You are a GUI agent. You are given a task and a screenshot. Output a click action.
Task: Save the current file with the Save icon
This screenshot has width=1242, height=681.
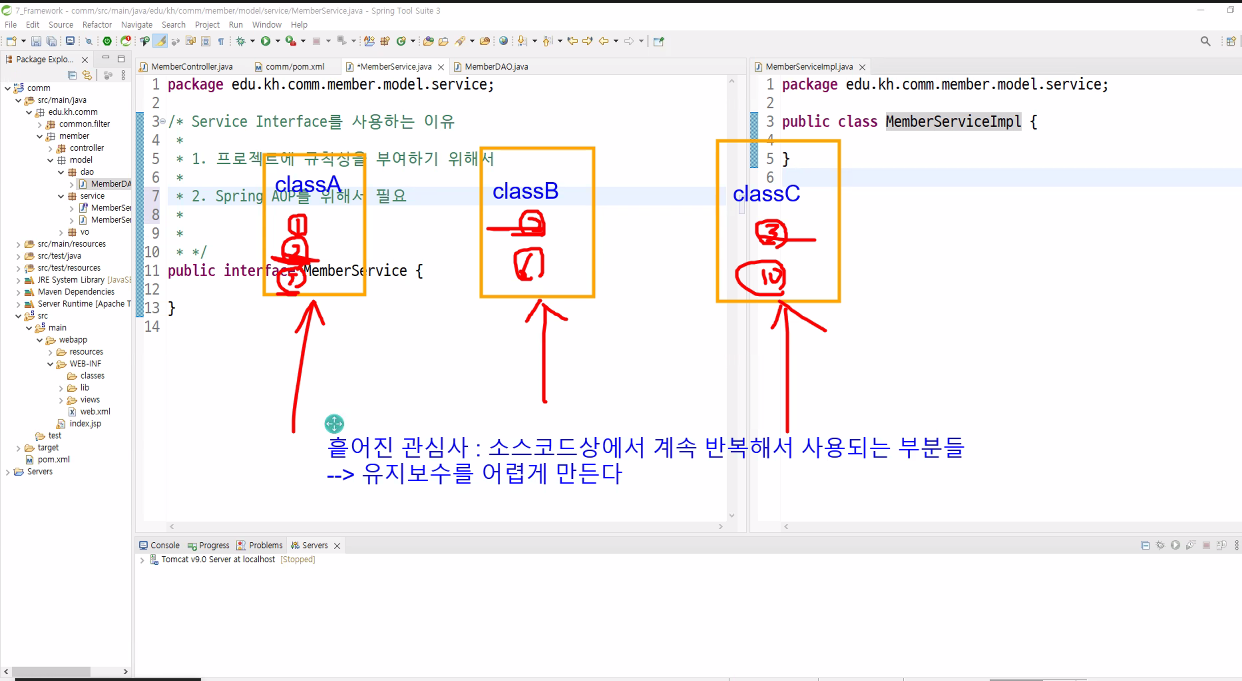click(x=36, y=41)
